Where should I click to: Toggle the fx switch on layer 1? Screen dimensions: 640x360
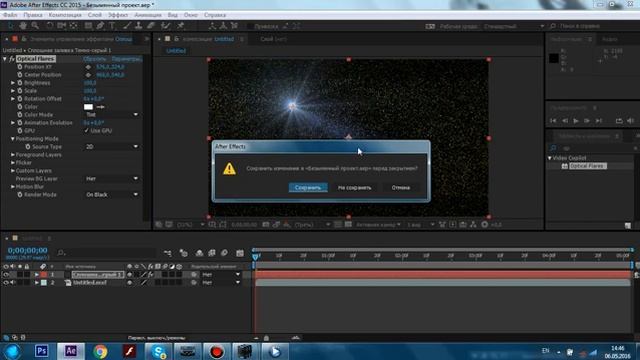(151, 275)
